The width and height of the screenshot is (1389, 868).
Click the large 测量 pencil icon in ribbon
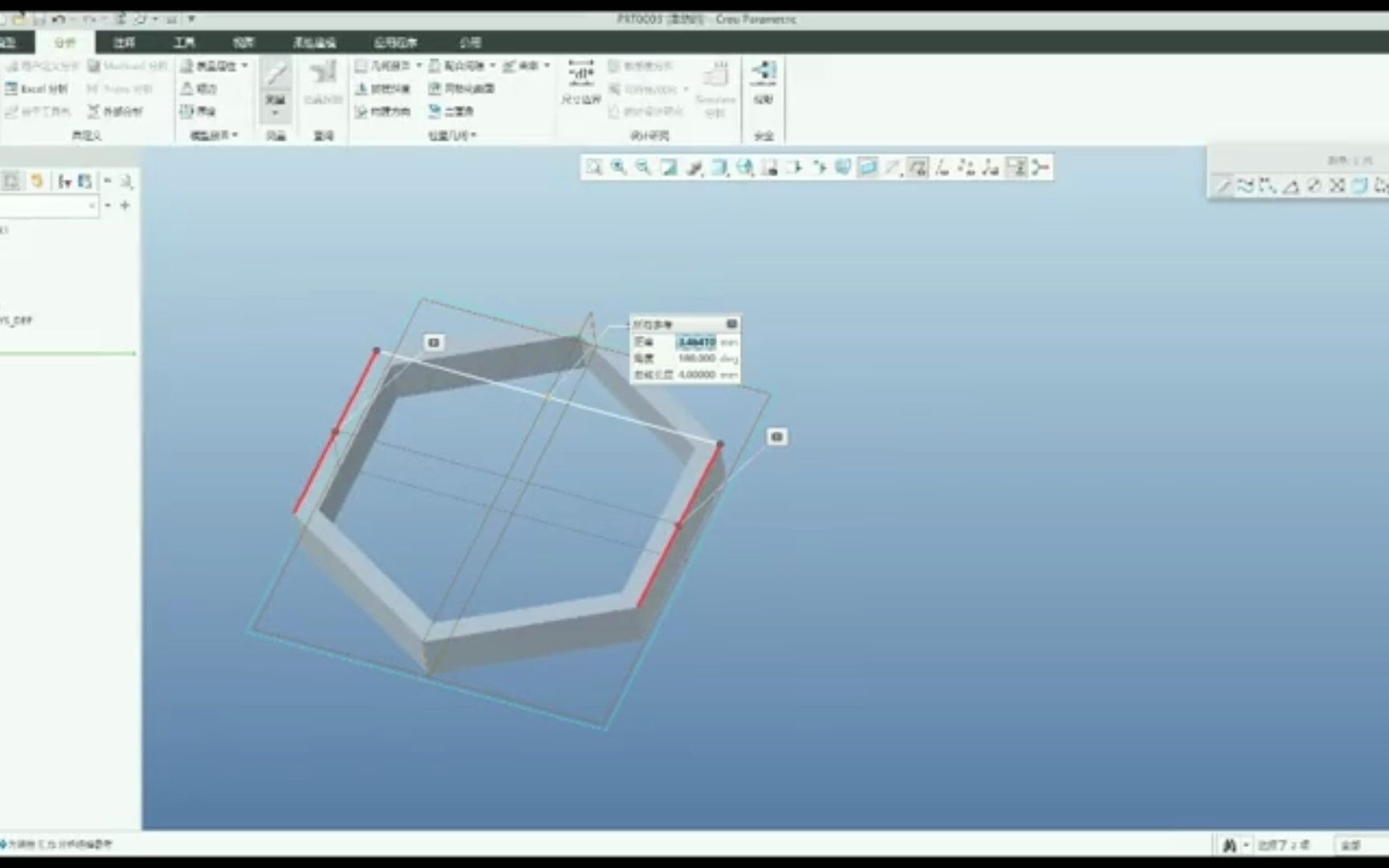click(x=276, y=74)
